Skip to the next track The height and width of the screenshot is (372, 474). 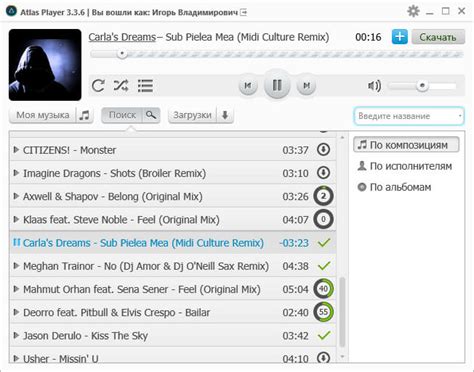[x=306, y=86]
